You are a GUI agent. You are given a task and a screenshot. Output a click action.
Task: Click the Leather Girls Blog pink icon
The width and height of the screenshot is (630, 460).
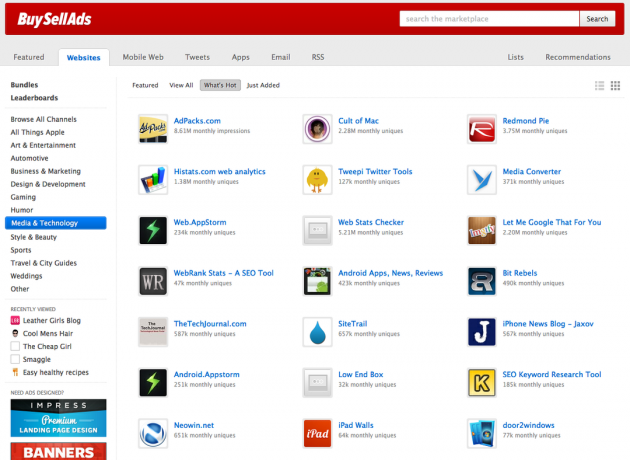pos(15,321)
